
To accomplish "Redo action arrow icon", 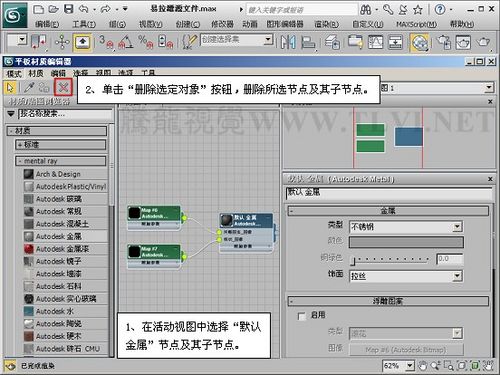I will pos(105,9).
